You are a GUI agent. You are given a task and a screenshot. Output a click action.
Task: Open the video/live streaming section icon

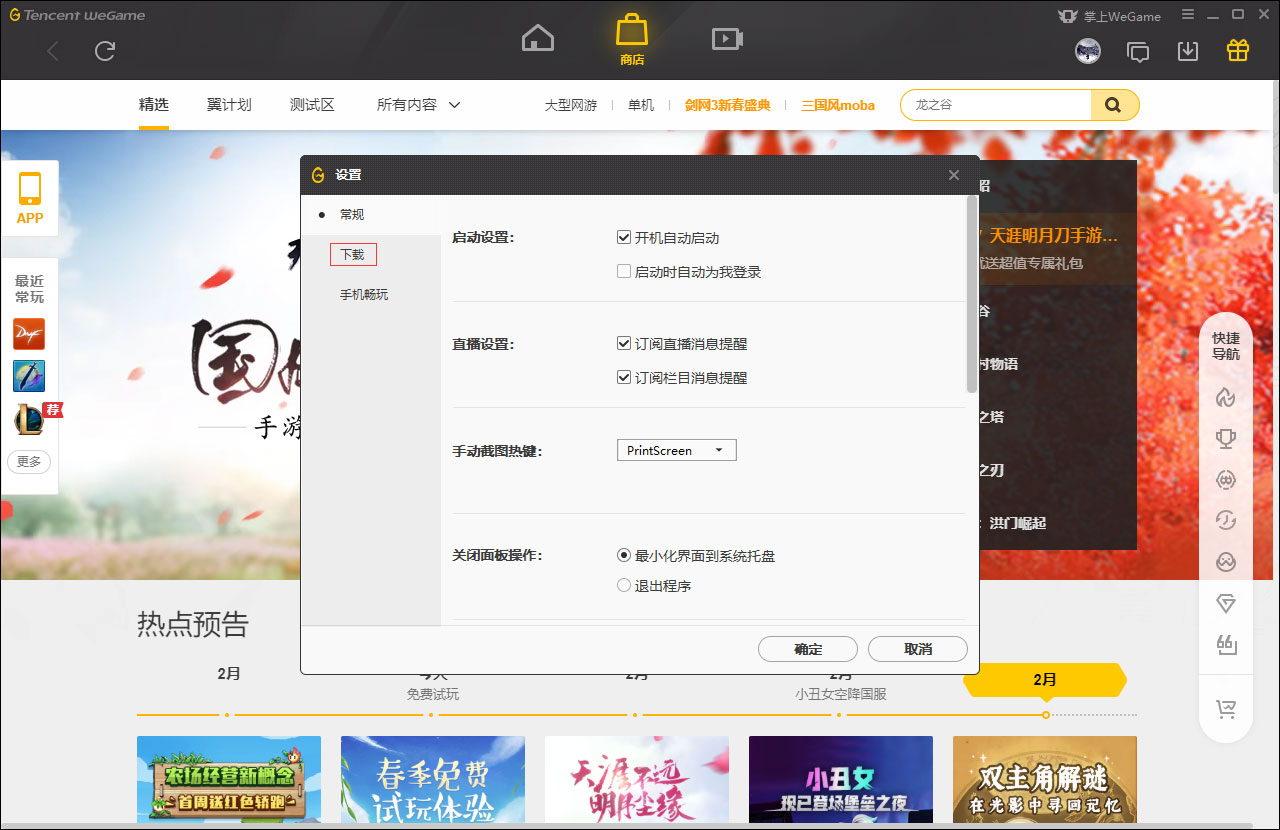(727, 37)
